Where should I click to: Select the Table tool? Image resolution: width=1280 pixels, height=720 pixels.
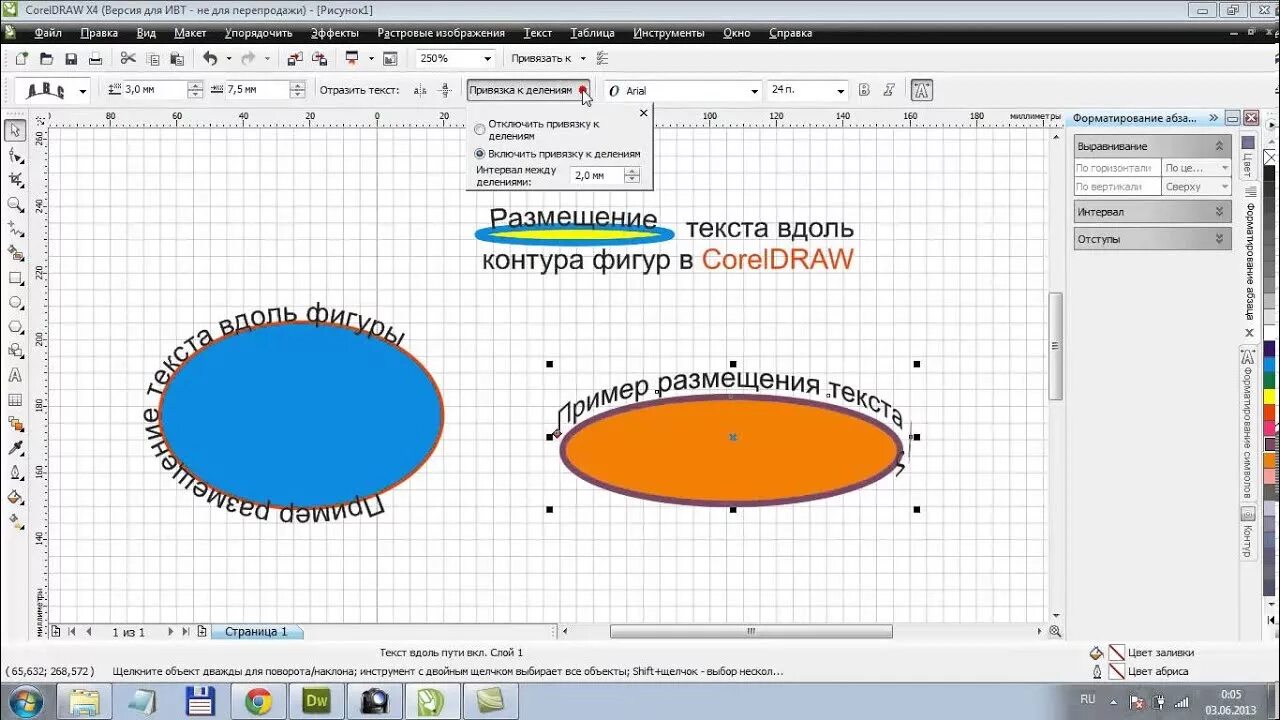(x=15, y=399)
